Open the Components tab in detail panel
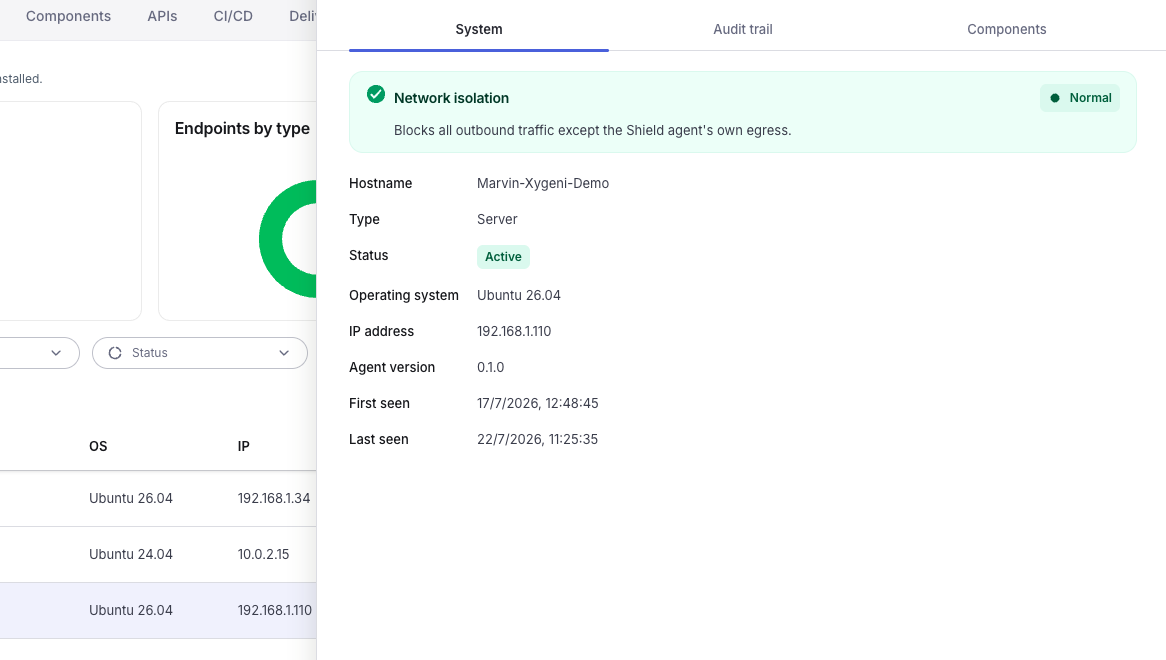Viewport: 1166px width, 660px height. tap(1006, 29)
